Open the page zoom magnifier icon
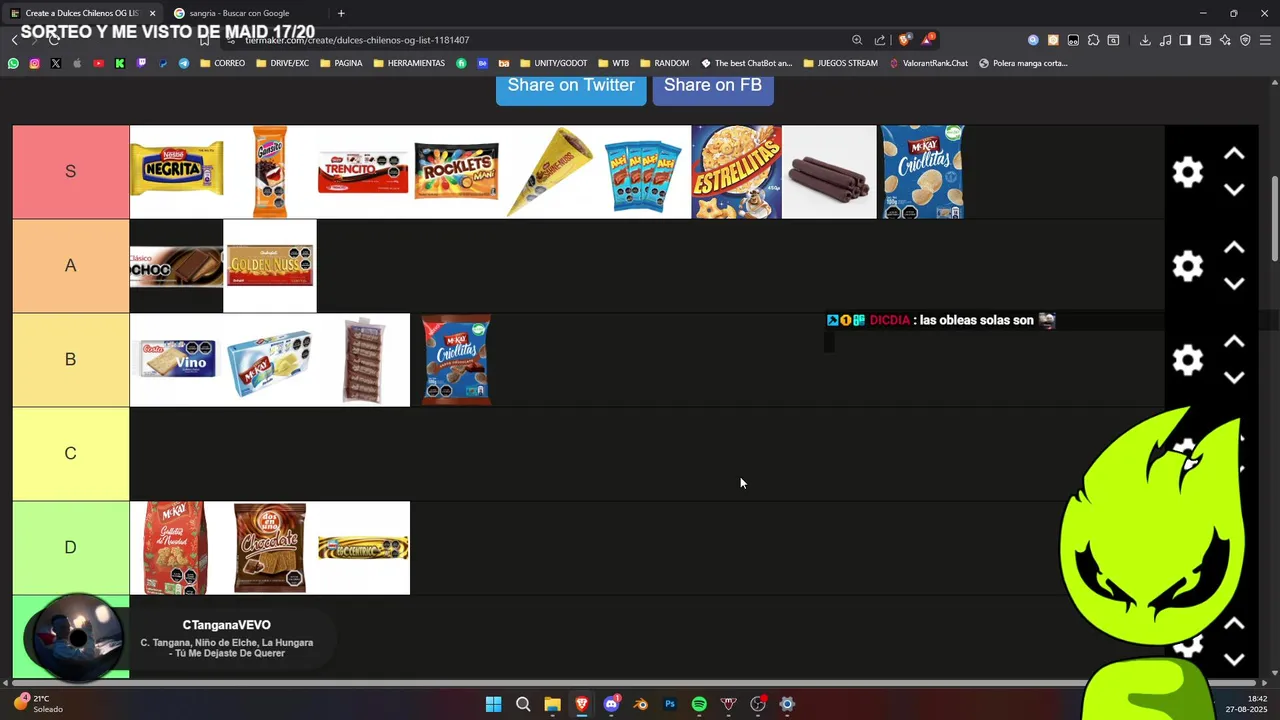This screenshot has width=1280, height=720. point(857,40)
